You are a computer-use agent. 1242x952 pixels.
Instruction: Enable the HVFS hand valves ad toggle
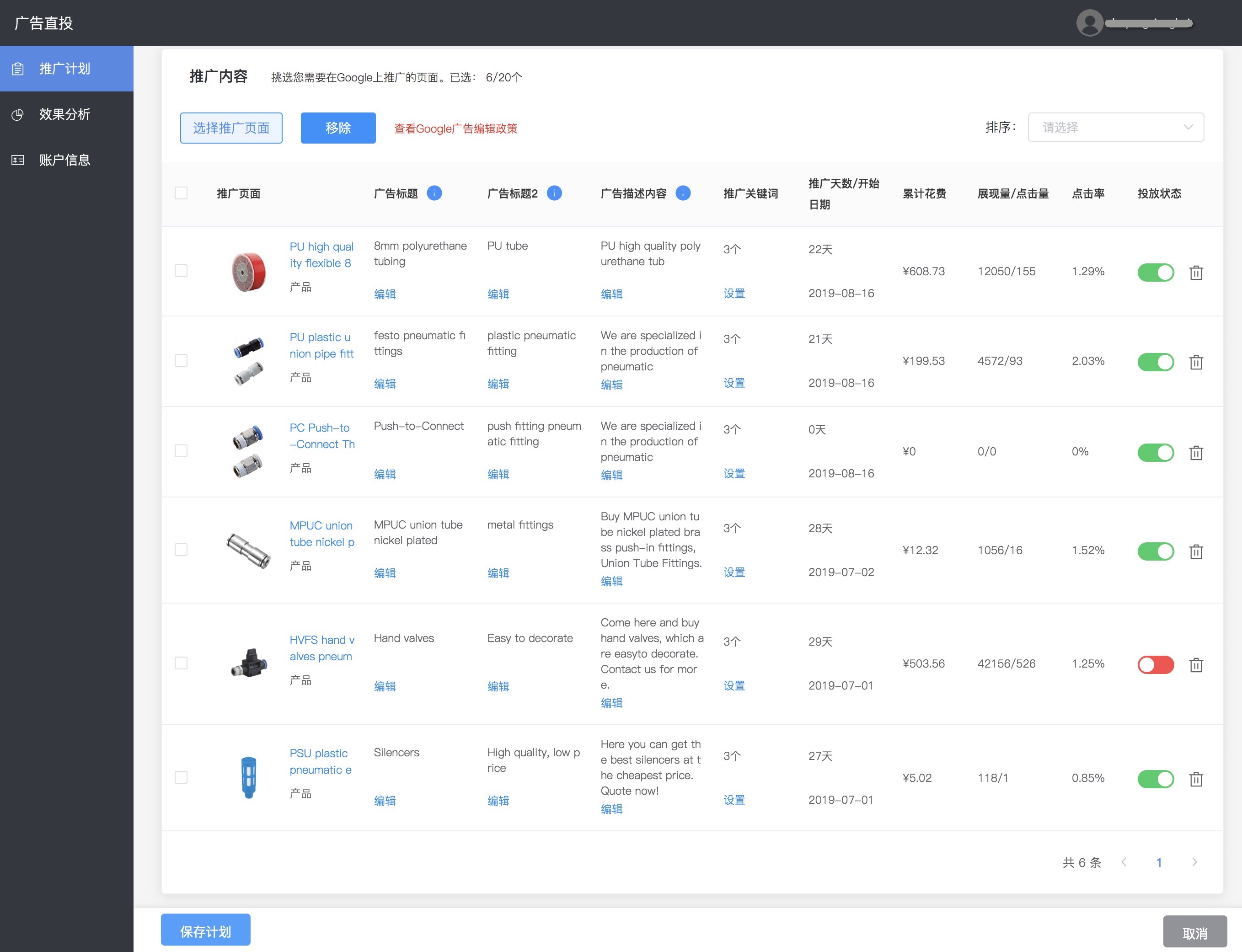click(1155, 665)
